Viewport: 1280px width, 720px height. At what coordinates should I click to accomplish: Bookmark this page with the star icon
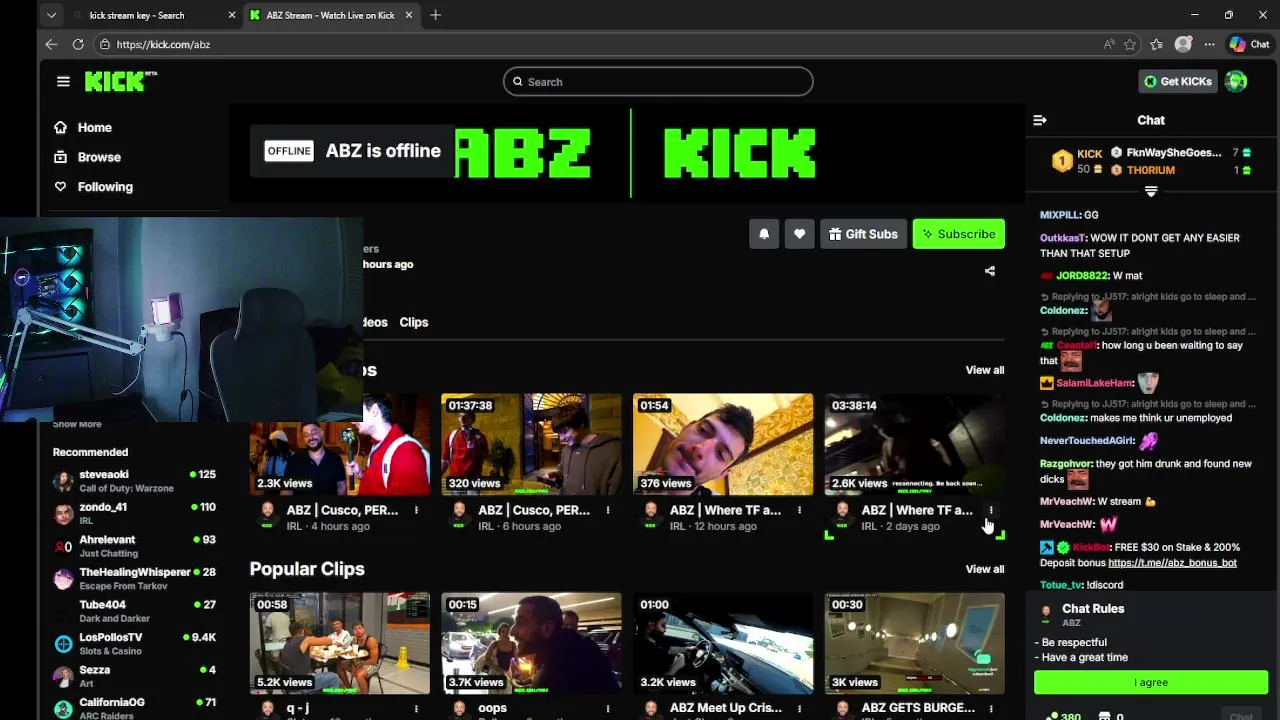(x=1130, y=44)
